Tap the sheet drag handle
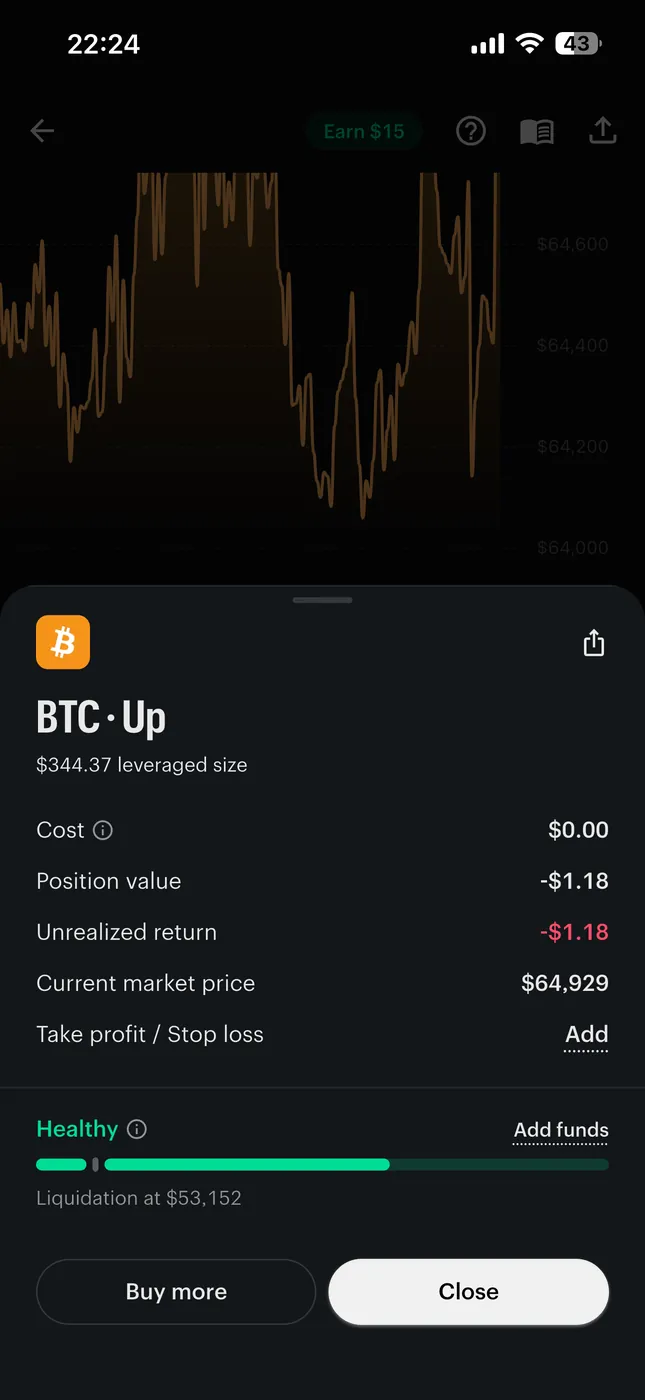 click(x=322, y=600)
